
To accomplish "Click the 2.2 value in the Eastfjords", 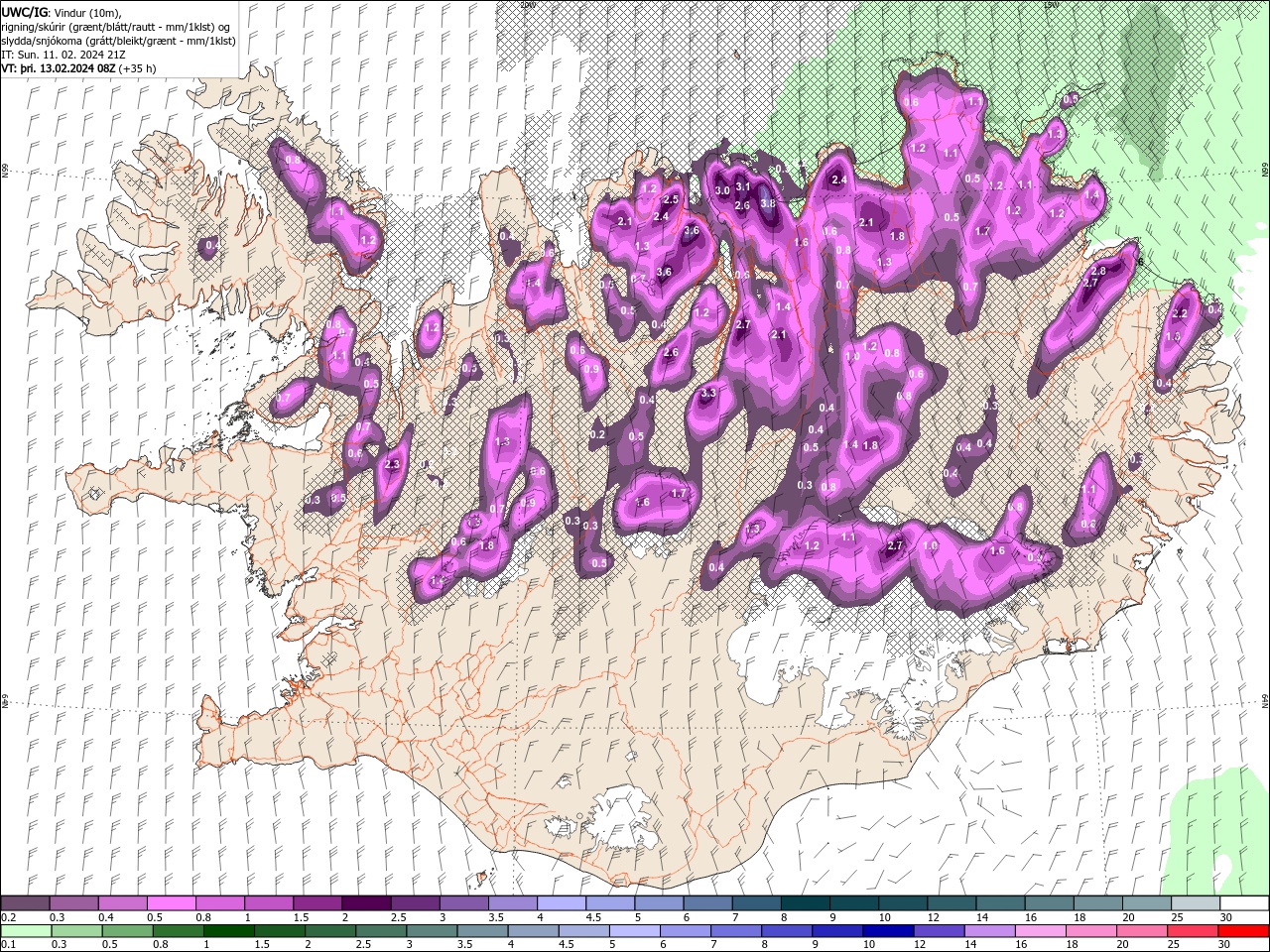I will click(x=1181, y=313).
